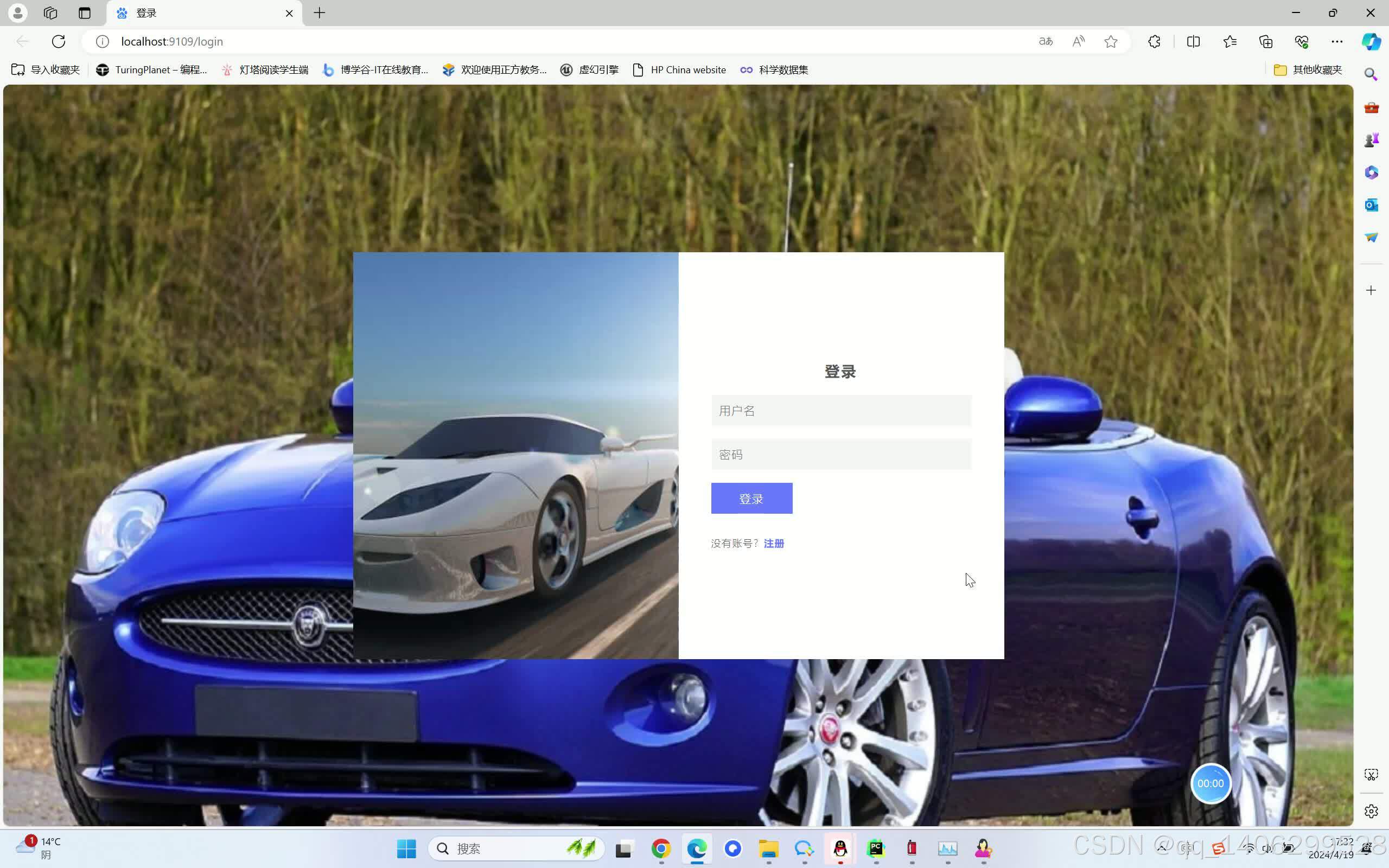Open the 其他收藏夹 bookmarks folder
1389x868 pixels.
coord(1308,69)
